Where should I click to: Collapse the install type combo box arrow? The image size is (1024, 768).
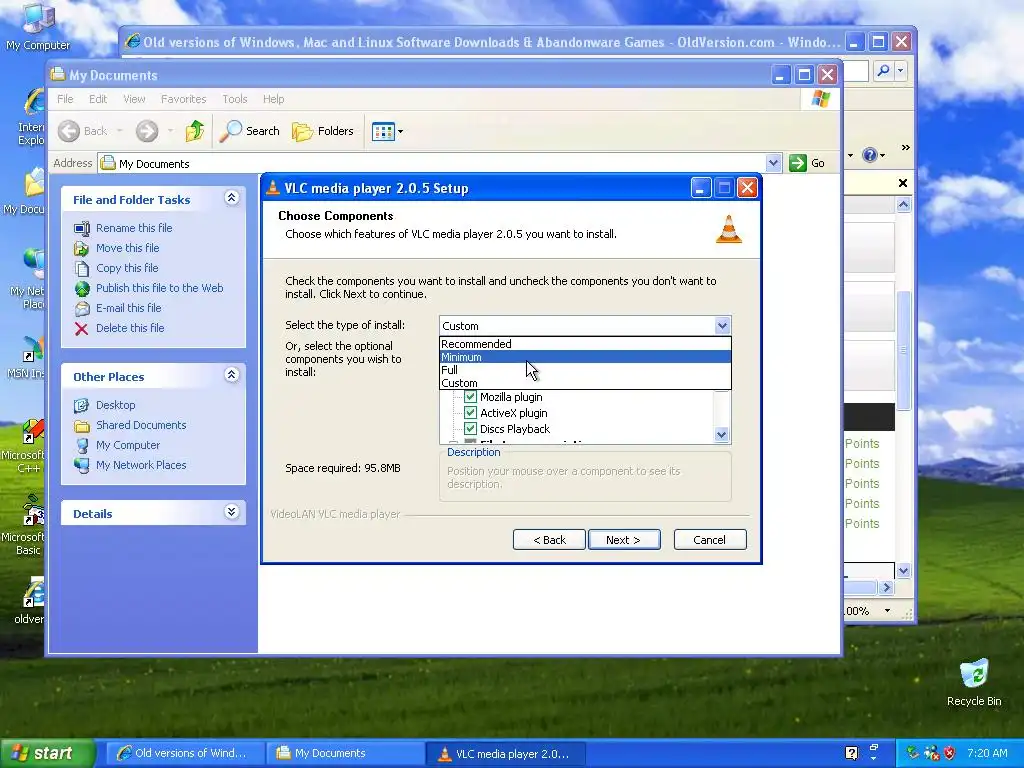pos(722,325)
